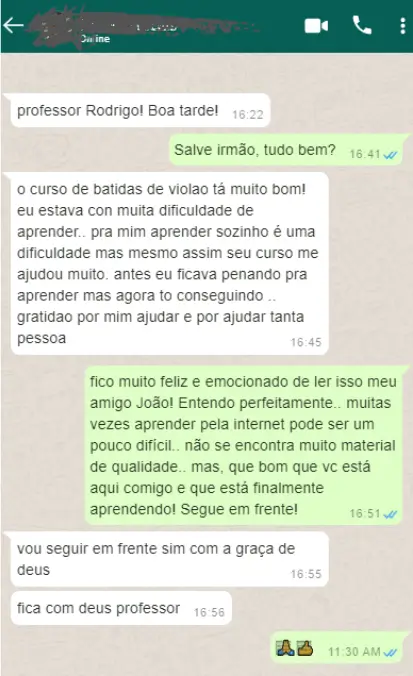This screenshot has width=413, height=676.
Task: Click the 16:45 timestamp
Action: (x=306, y=342)
